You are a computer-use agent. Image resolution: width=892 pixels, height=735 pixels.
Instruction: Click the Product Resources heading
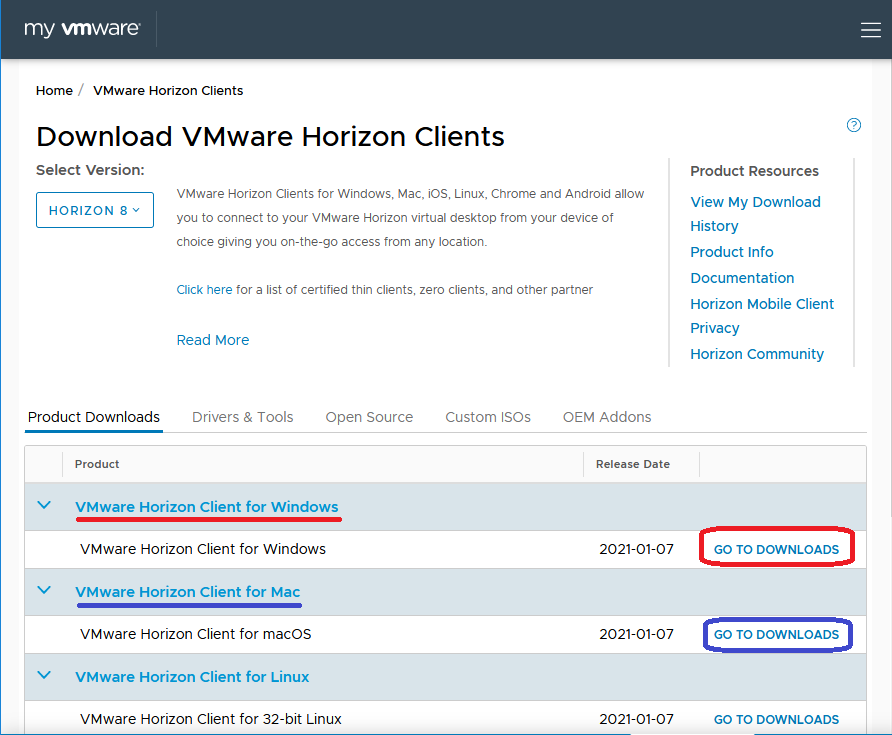click(754, 171)
